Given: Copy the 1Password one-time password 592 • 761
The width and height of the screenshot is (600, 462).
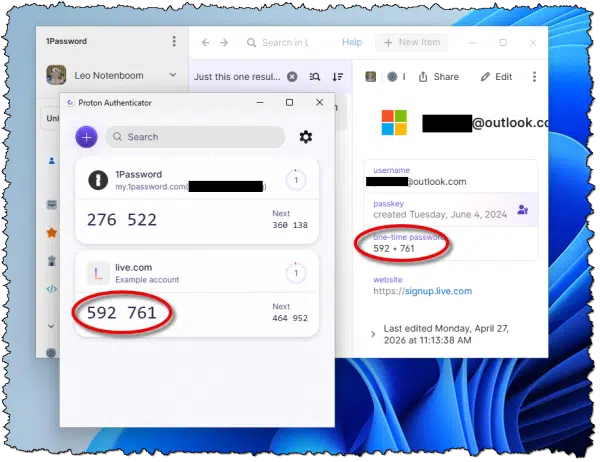Looking at the screenshot, I should pos(450,243).
